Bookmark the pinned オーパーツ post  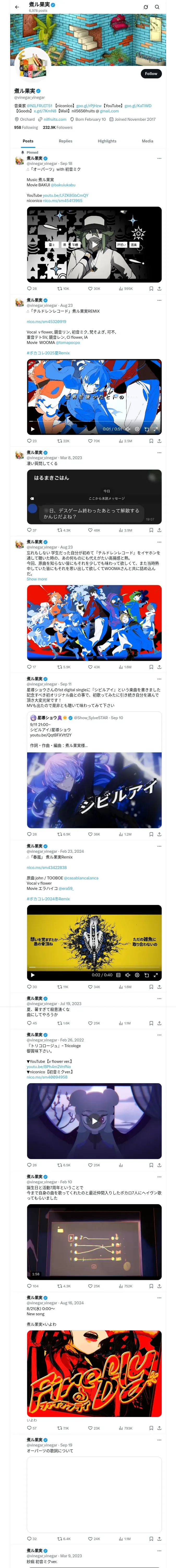click(x=151, y=289)
